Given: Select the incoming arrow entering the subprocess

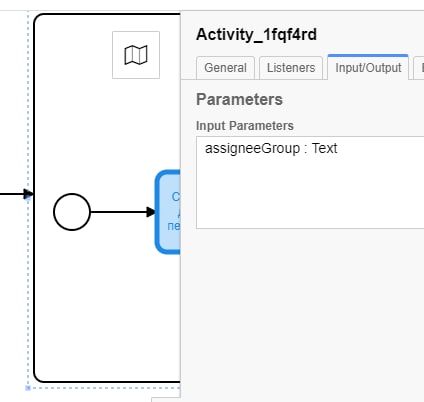Looking at the screenshot, I should [16, 194].
